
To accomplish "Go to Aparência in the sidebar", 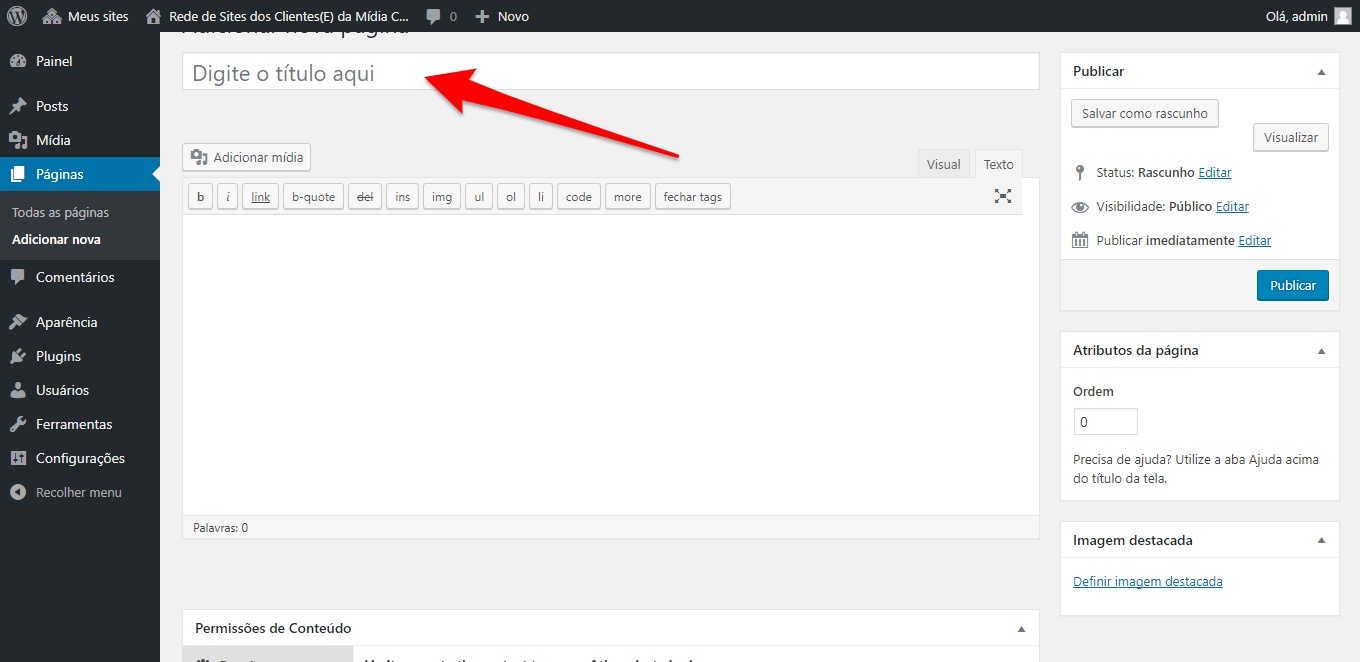I will coord(66,322).
